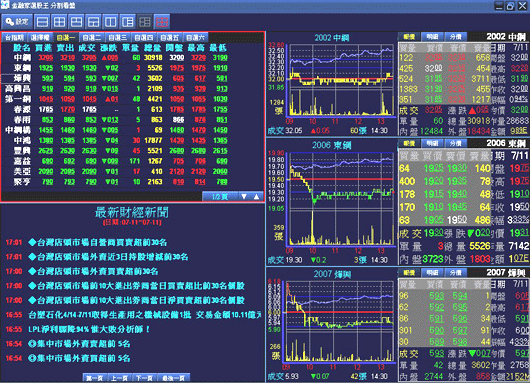Jump to last news page 最後一頁

174,378
